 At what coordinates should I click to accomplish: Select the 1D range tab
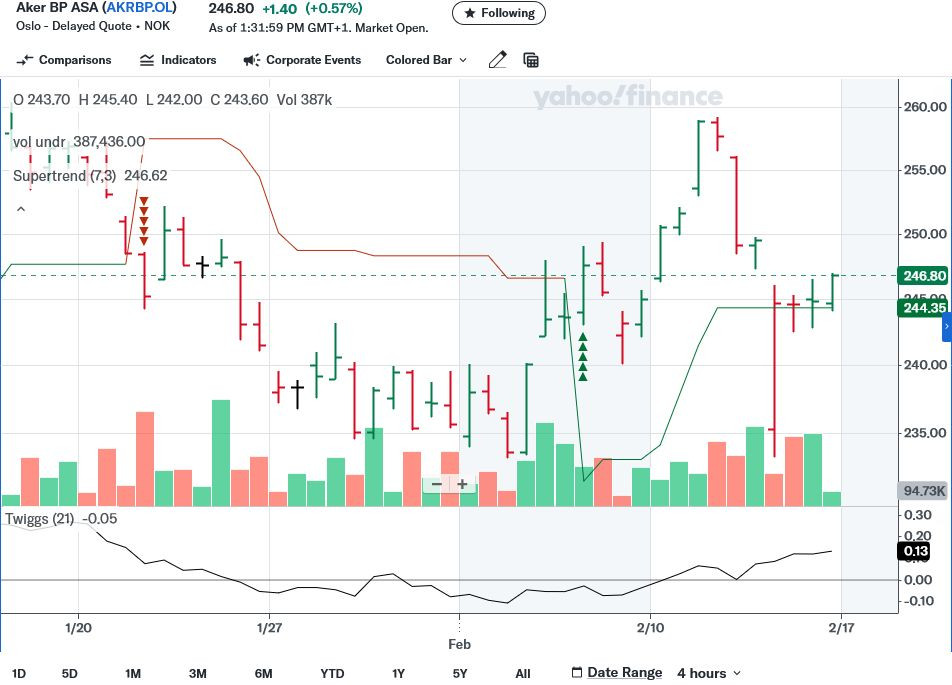coord(19,673)
